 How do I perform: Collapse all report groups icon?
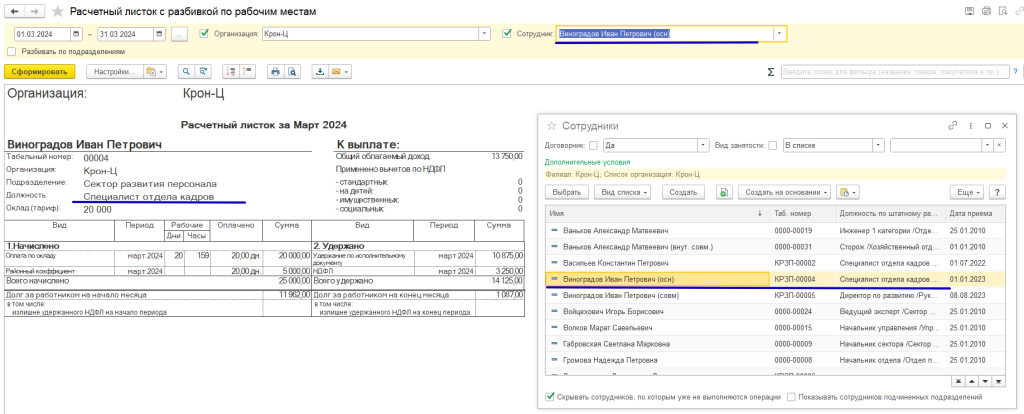(247, 71)
